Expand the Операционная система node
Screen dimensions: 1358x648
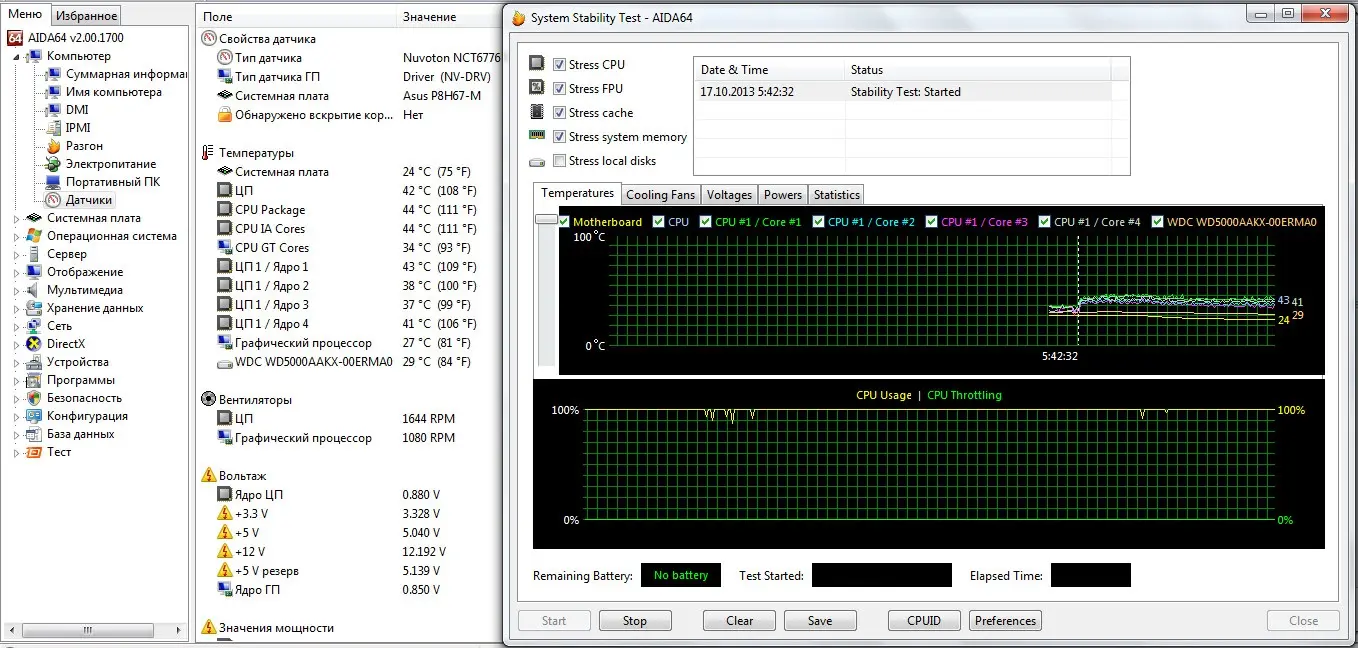tap(17, 236)
